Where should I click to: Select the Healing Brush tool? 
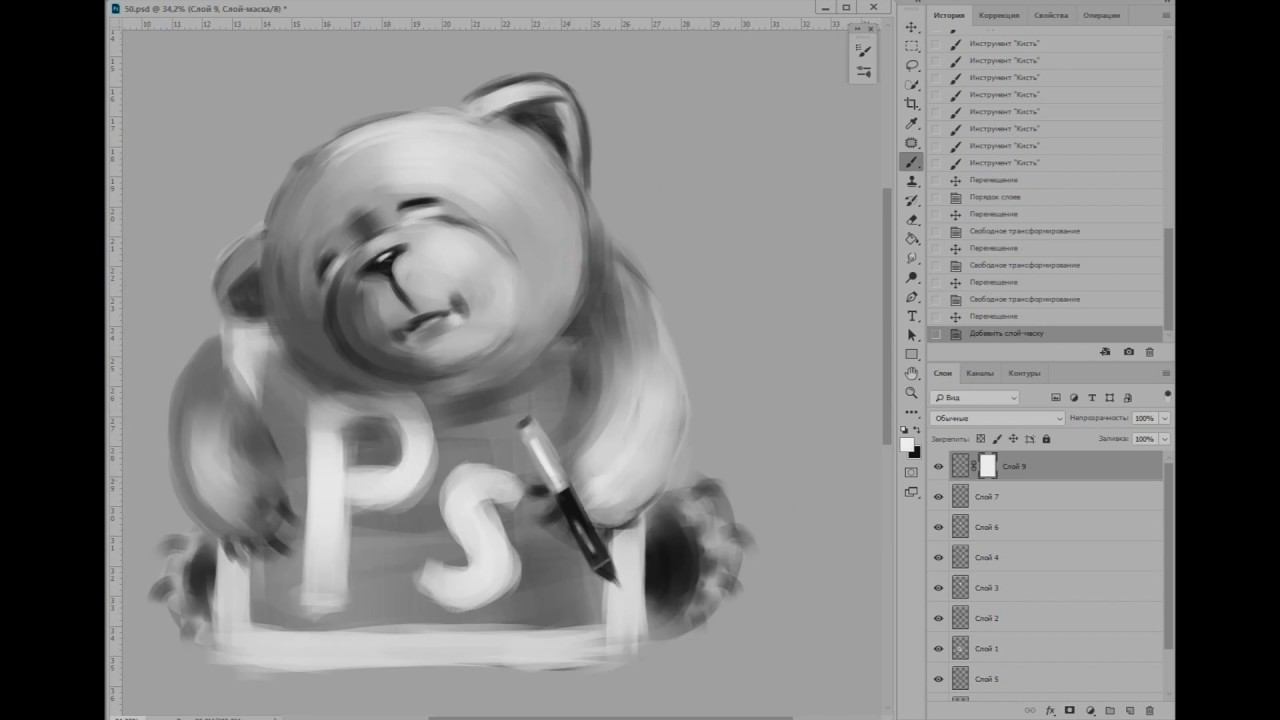[x=911, y=143]
